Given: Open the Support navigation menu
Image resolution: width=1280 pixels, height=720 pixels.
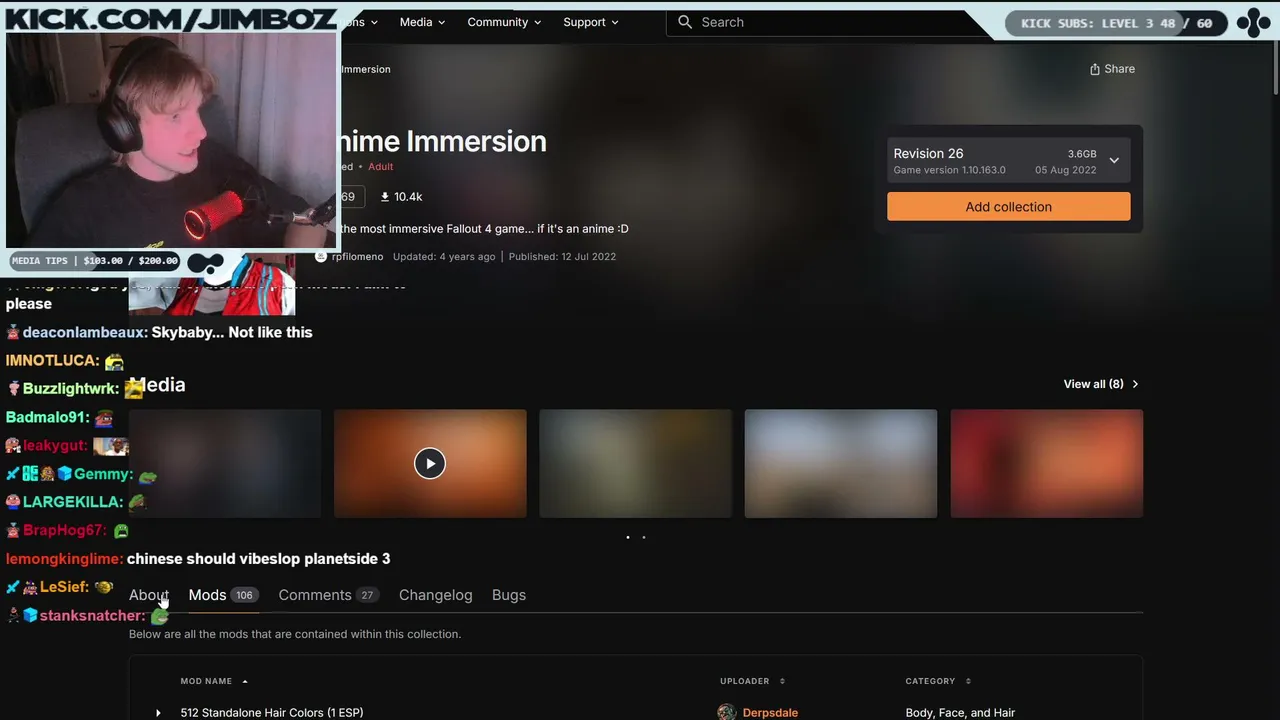Looking at the screenshot, I should 591,22.
